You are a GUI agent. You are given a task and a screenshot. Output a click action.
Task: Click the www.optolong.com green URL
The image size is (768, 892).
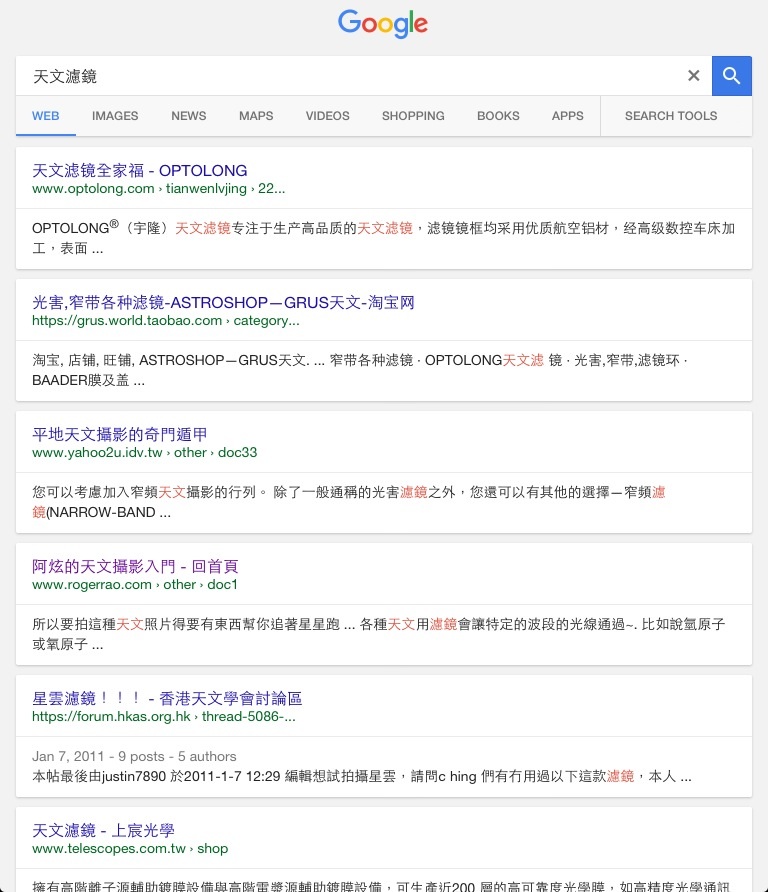93,188
